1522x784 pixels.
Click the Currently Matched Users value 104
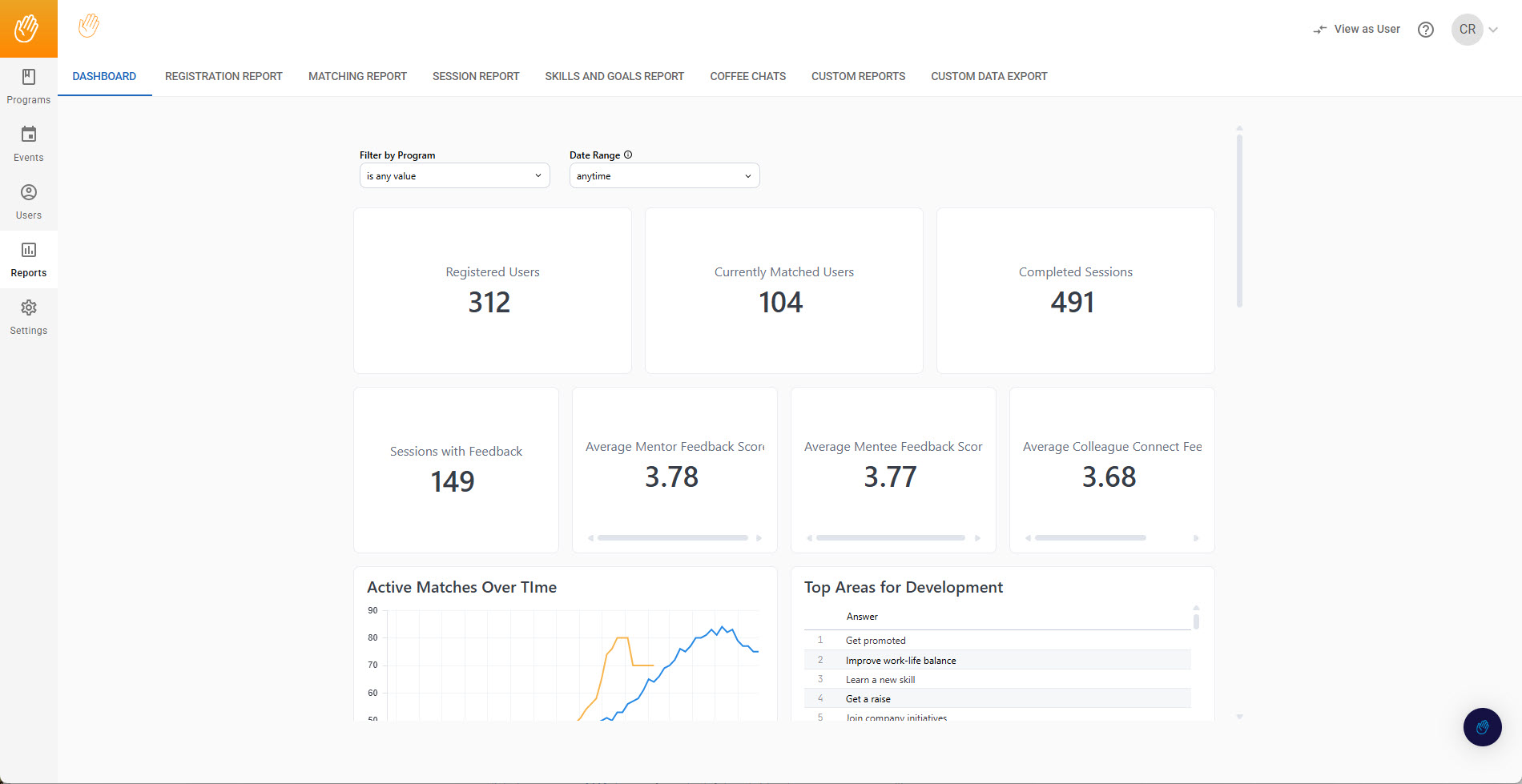coord(781,303)
